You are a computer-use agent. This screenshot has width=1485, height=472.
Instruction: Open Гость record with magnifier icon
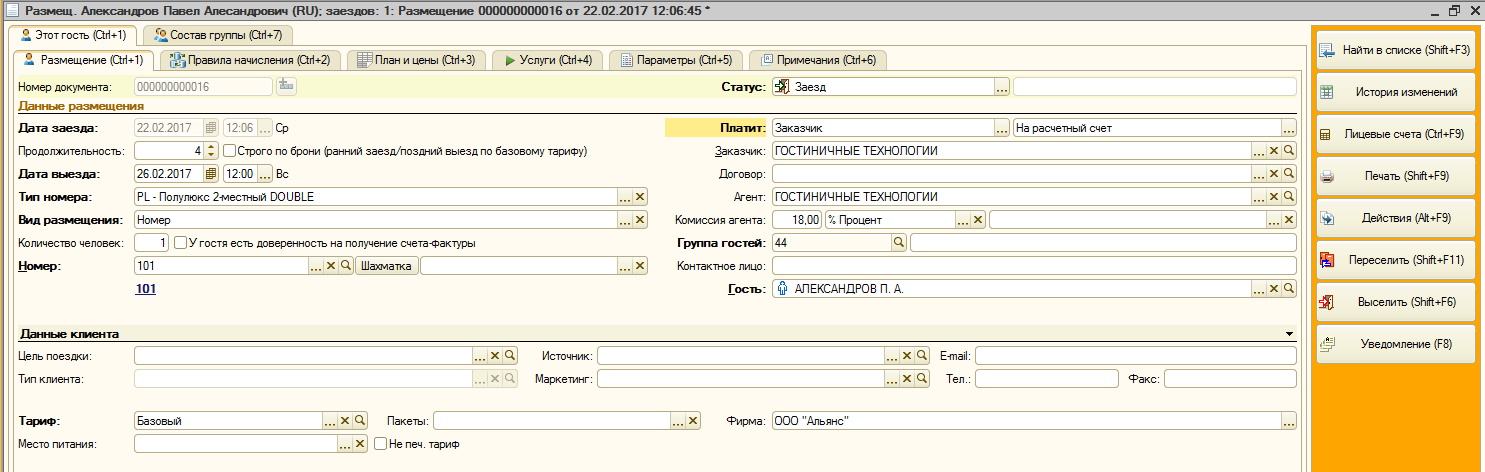(x=1289, y=289)
